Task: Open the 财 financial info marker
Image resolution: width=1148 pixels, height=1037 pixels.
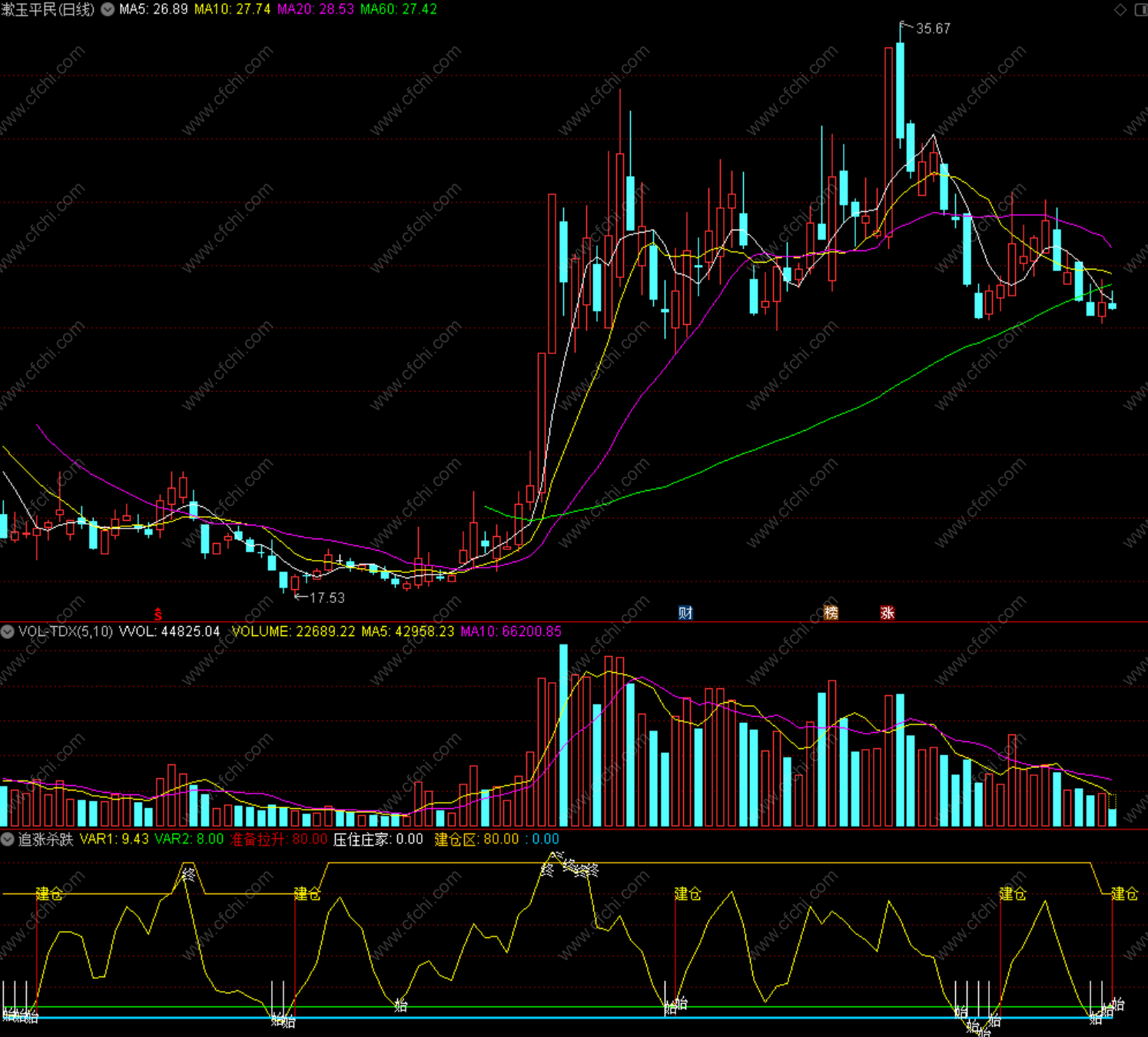Action: click(x=685, y=612)
